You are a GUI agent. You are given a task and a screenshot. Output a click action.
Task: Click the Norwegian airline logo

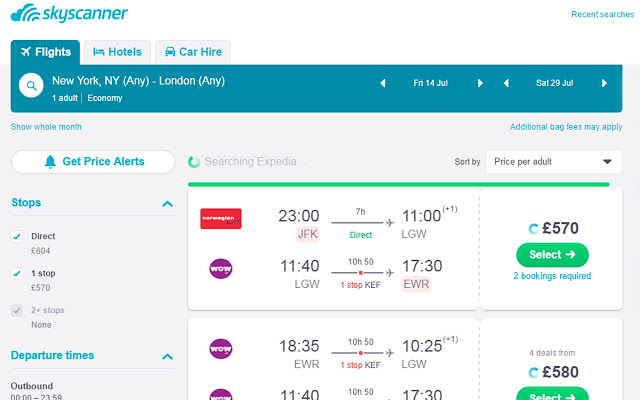point(221,219)
